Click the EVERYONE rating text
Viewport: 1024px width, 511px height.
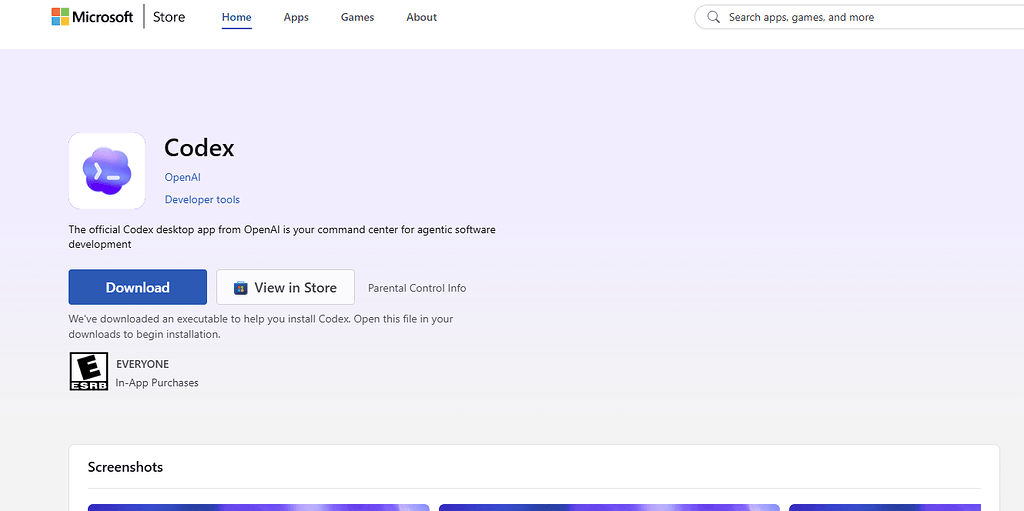tap(142, 364)
